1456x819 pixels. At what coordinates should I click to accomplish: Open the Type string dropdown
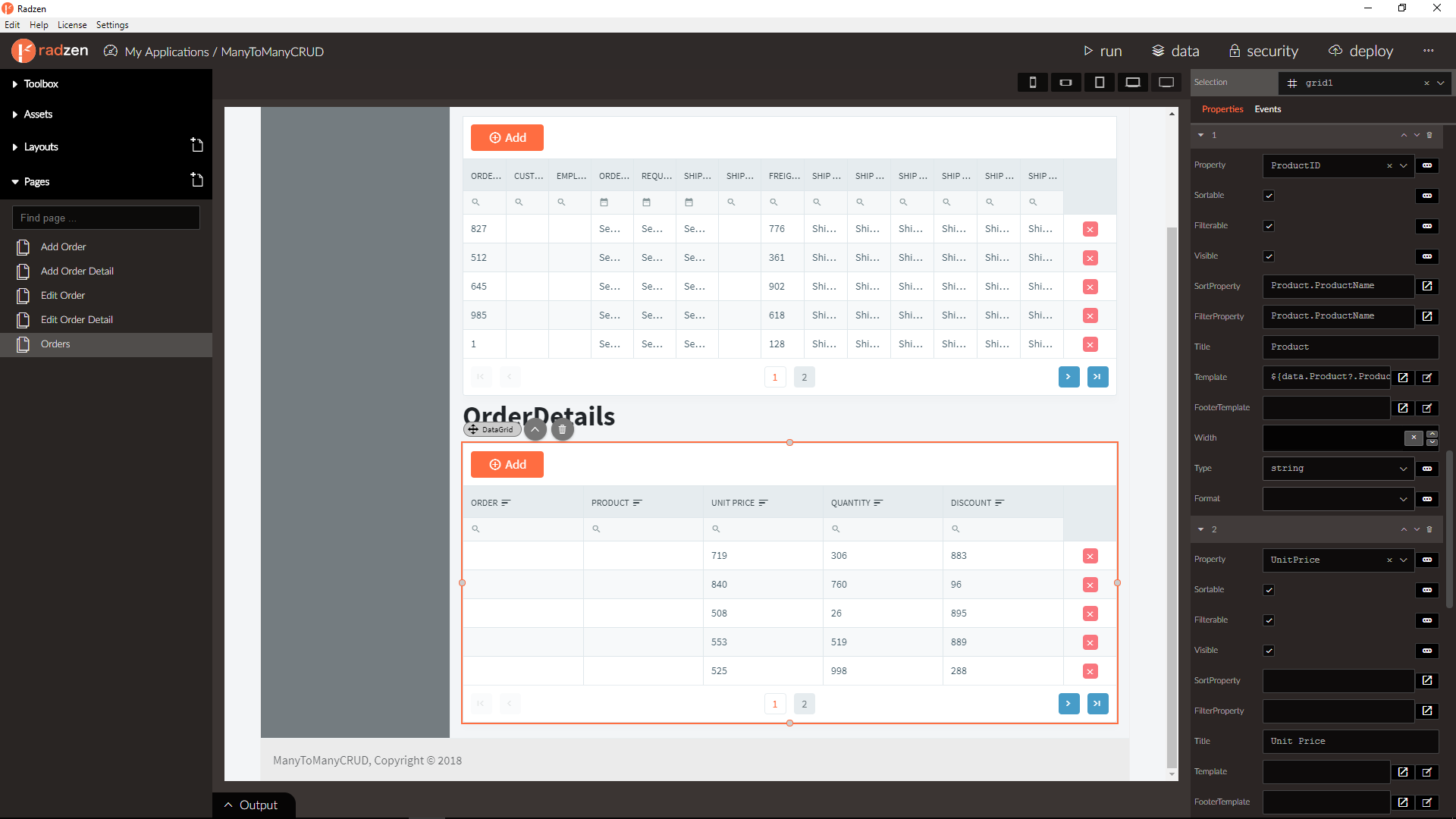coord(1338,469)
